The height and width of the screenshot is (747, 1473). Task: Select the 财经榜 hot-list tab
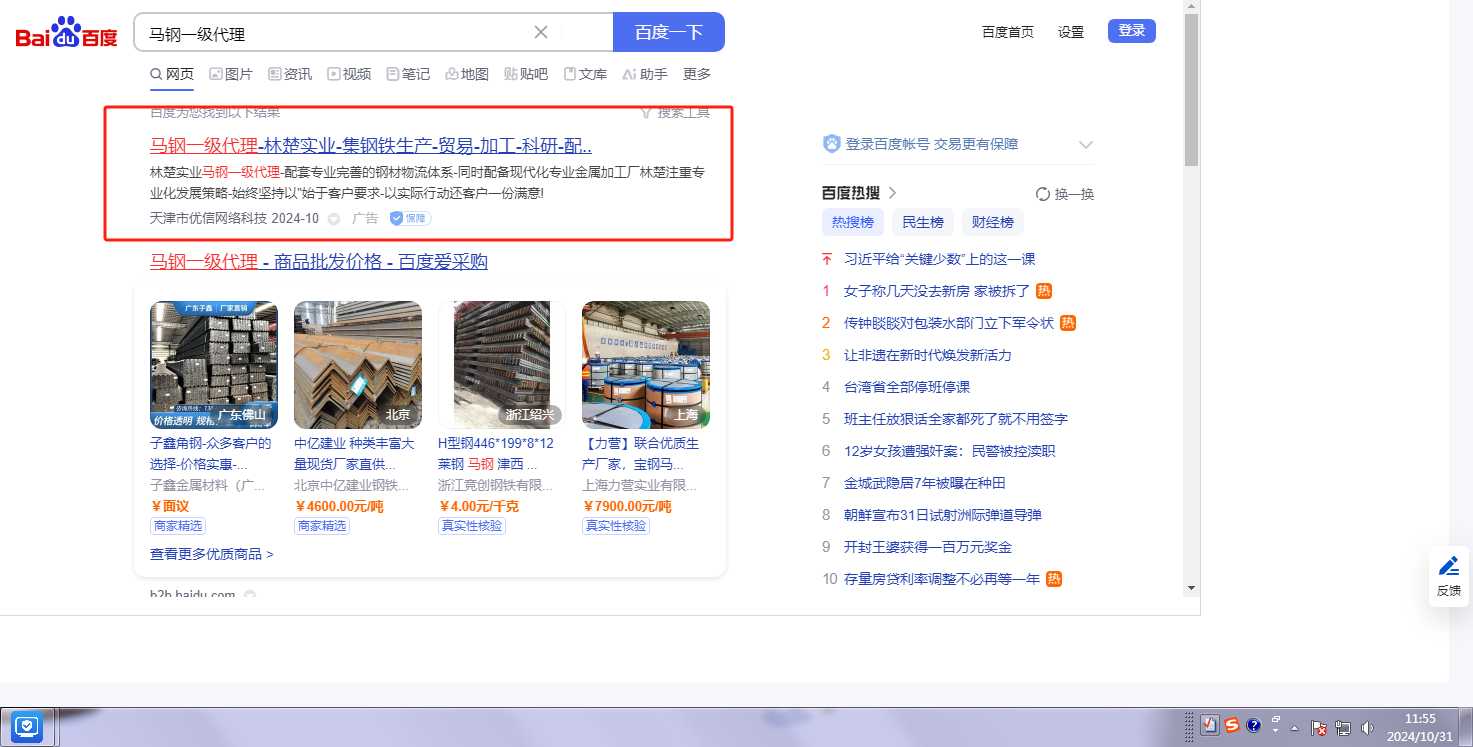(x=992, y=222)
